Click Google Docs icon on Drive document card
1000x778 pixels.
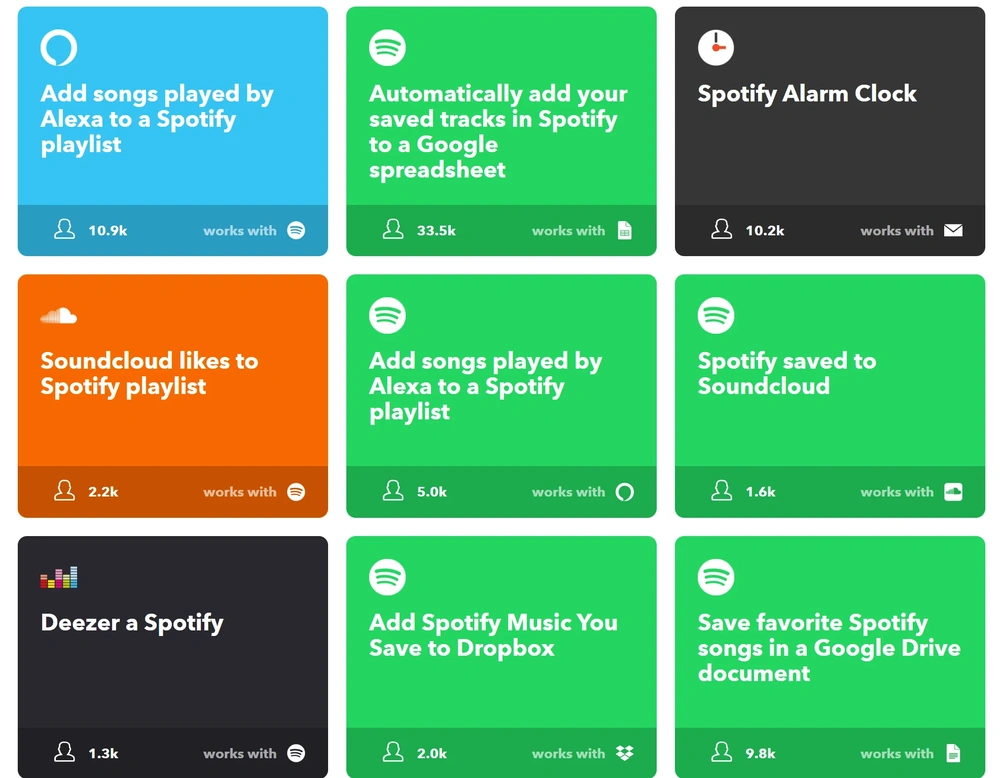[953, 753]
